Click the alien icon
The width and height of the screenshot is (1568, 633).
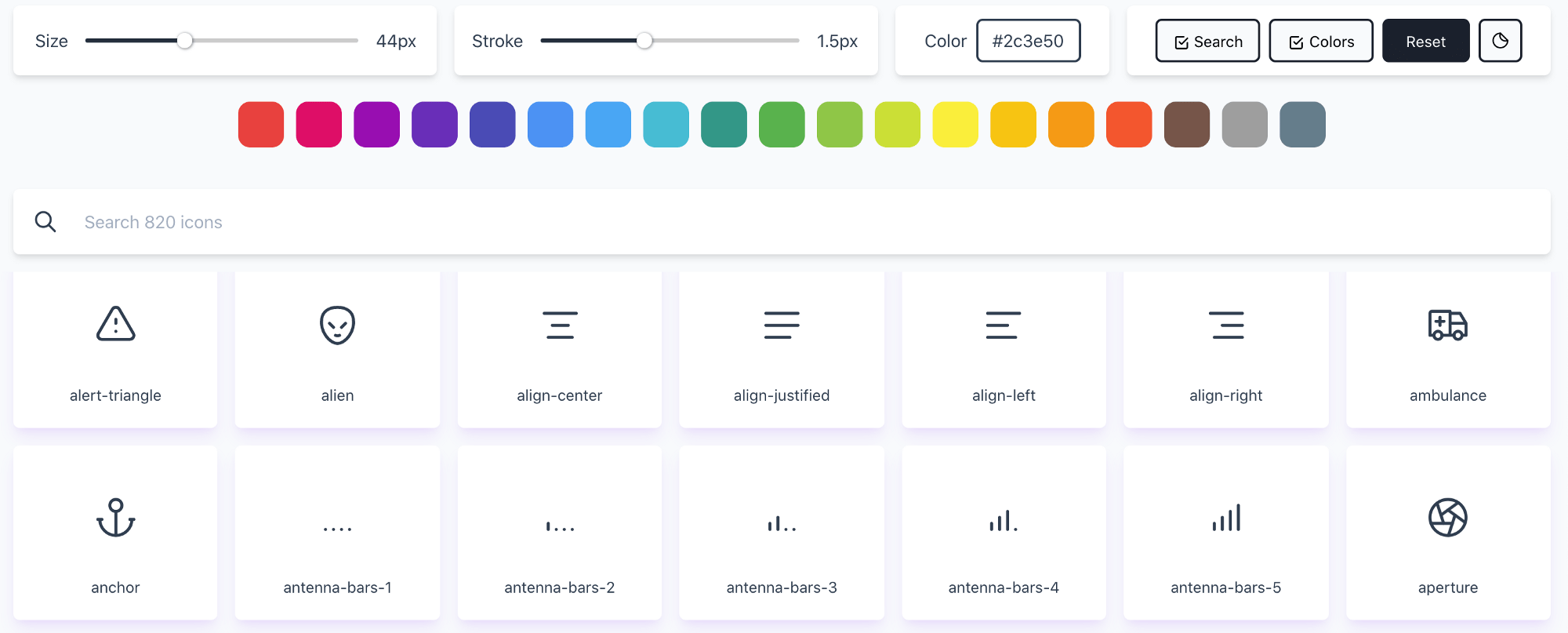[x=337, y=325]
